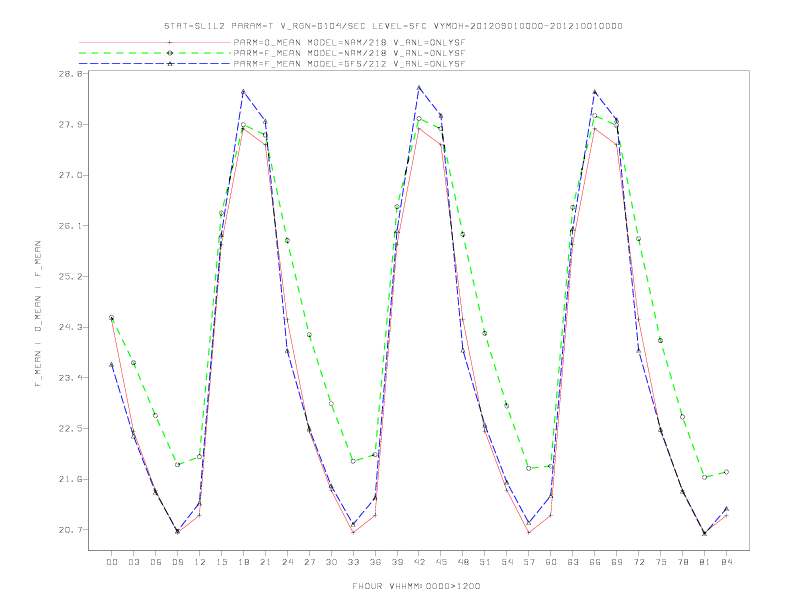
Task: Click the blue triangle peak marker above hour 42
Action: tap(419, 87)
